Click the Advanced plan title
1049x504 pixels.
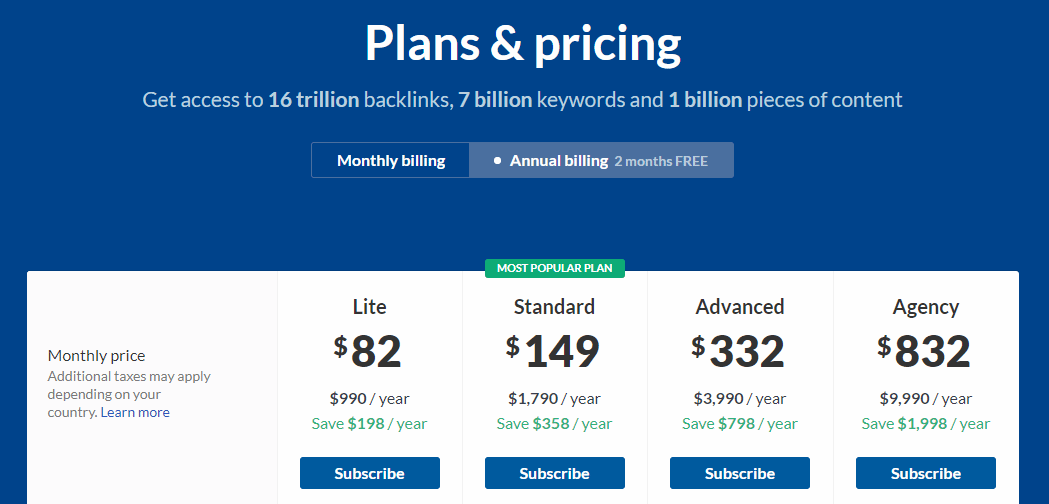pos(740,307)
